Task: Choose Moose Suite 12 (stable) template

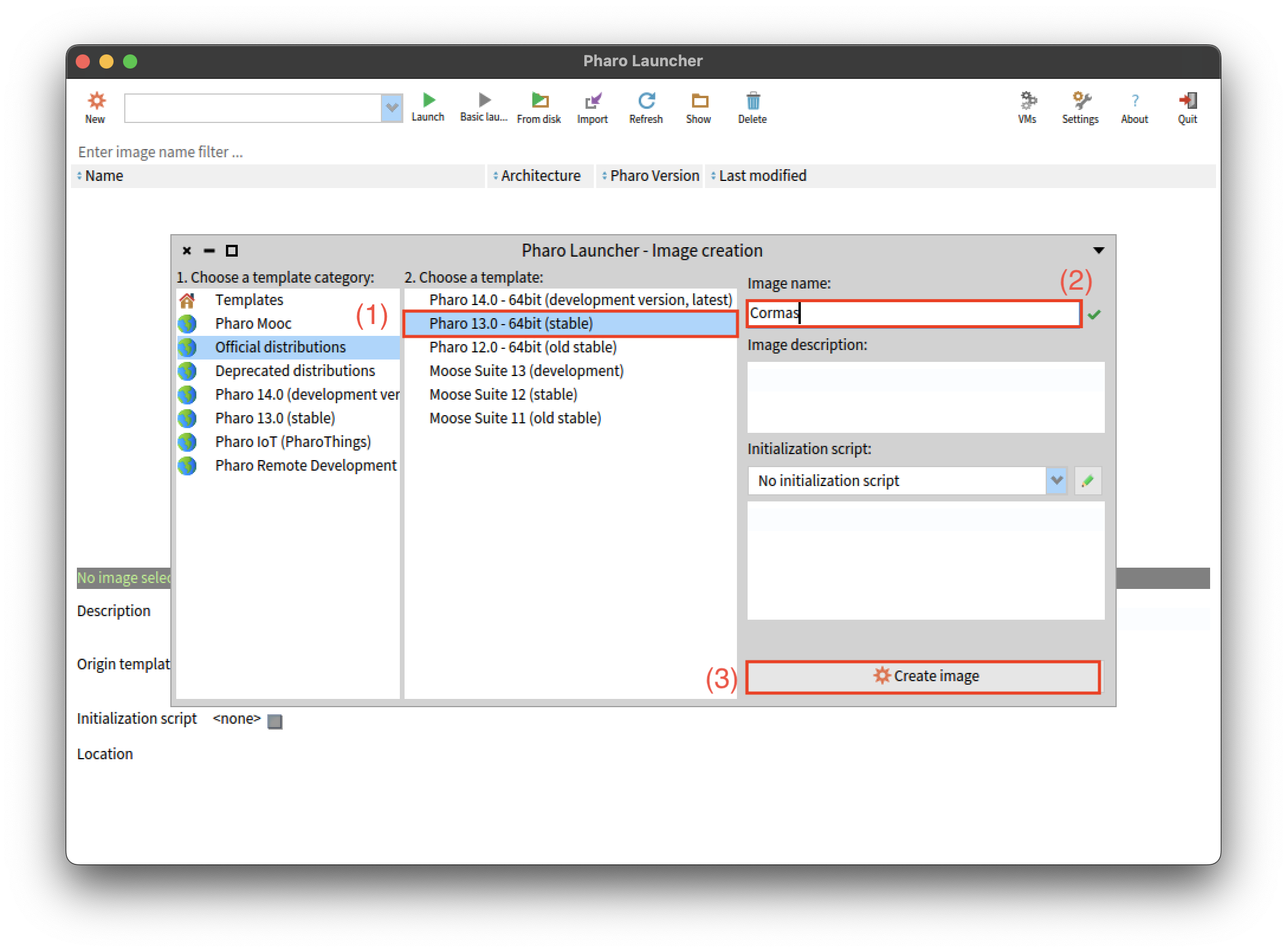Action: coord(503,394)
